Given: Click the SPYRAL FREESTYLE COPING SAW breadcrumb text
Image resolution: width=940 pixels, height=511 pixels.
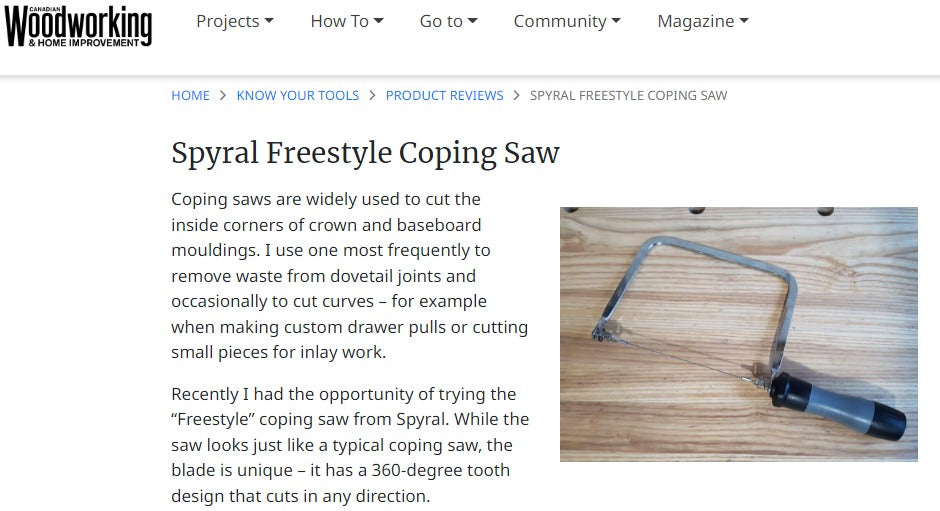Looking at the screenshot, I should tap(628, 96).
